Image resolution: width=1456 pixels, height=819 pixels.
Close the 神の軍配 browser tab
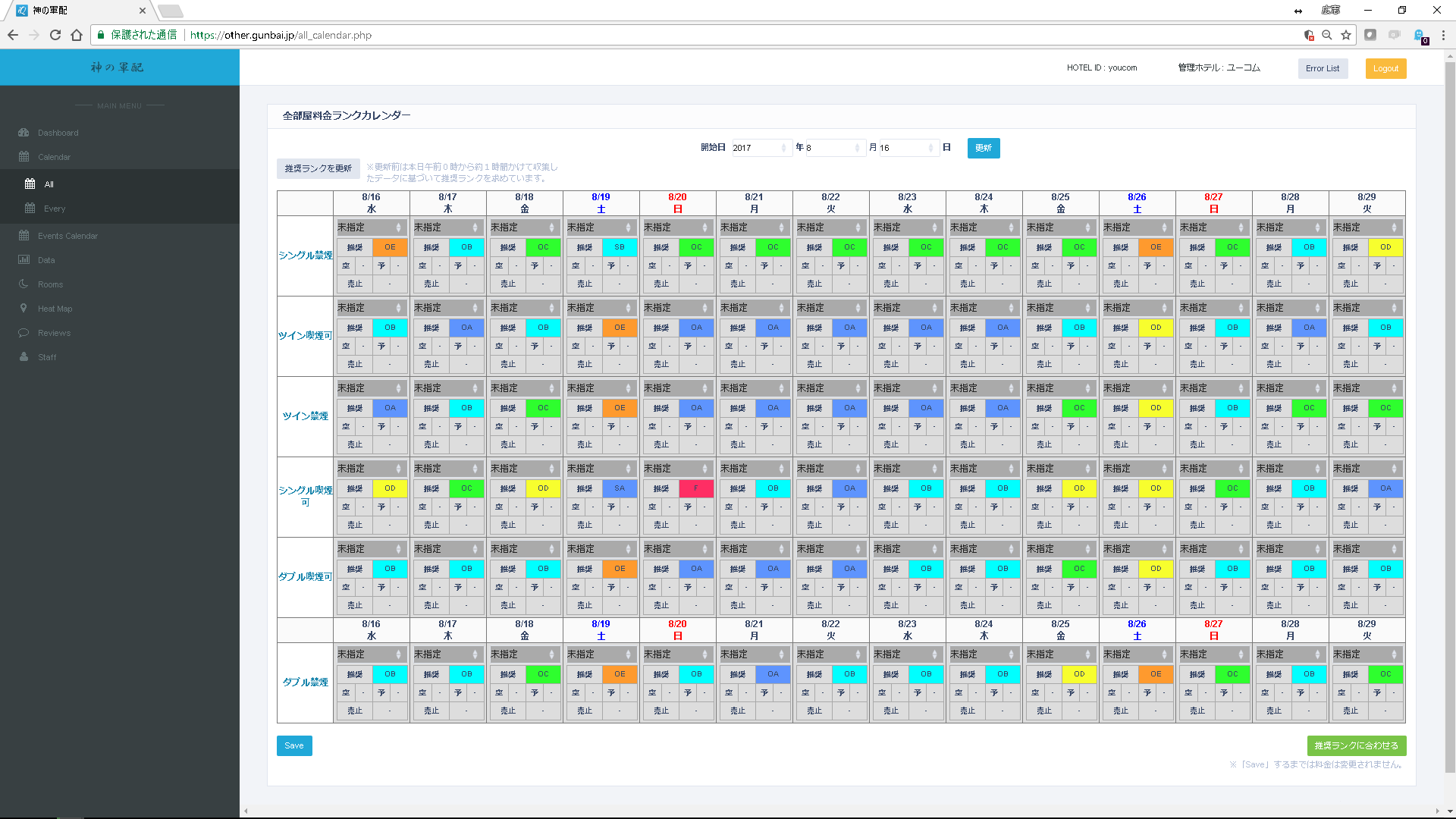point(143,11)
